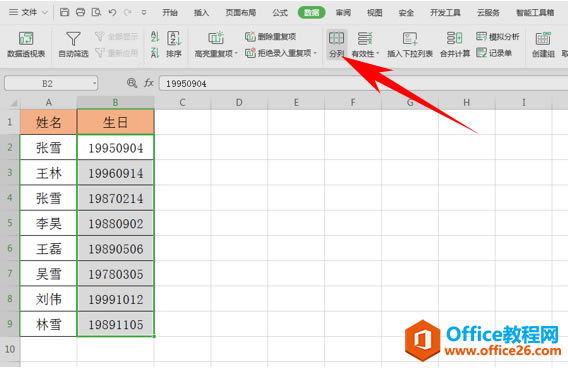Open 模拟分析 what-if analysis
568x368 pixels.
(x=498, y=36)
